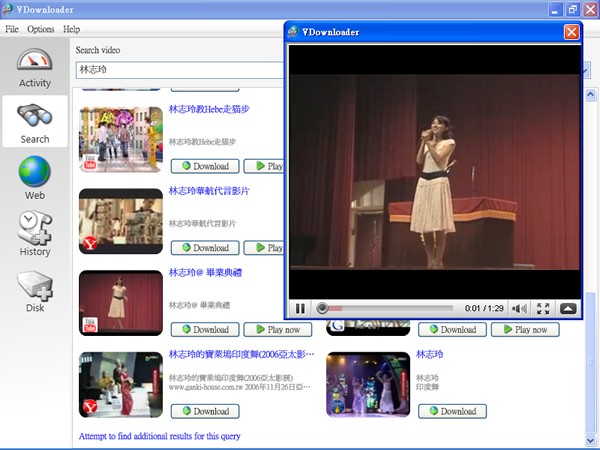Pause the playing video
Screen dimensions: 600x450
pos(300,308)
